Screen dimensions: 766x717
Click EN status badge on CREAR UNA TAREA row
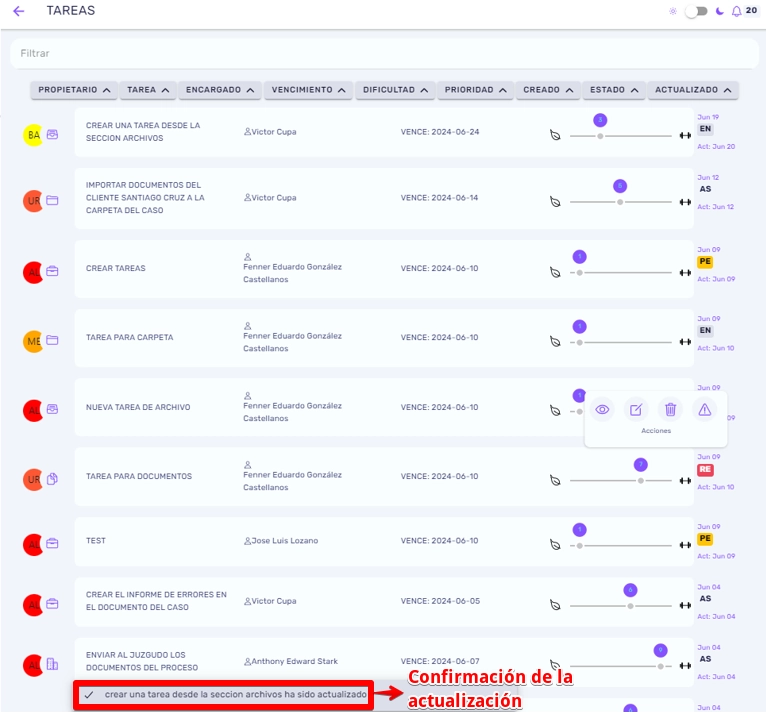click(x=705, y=129)
